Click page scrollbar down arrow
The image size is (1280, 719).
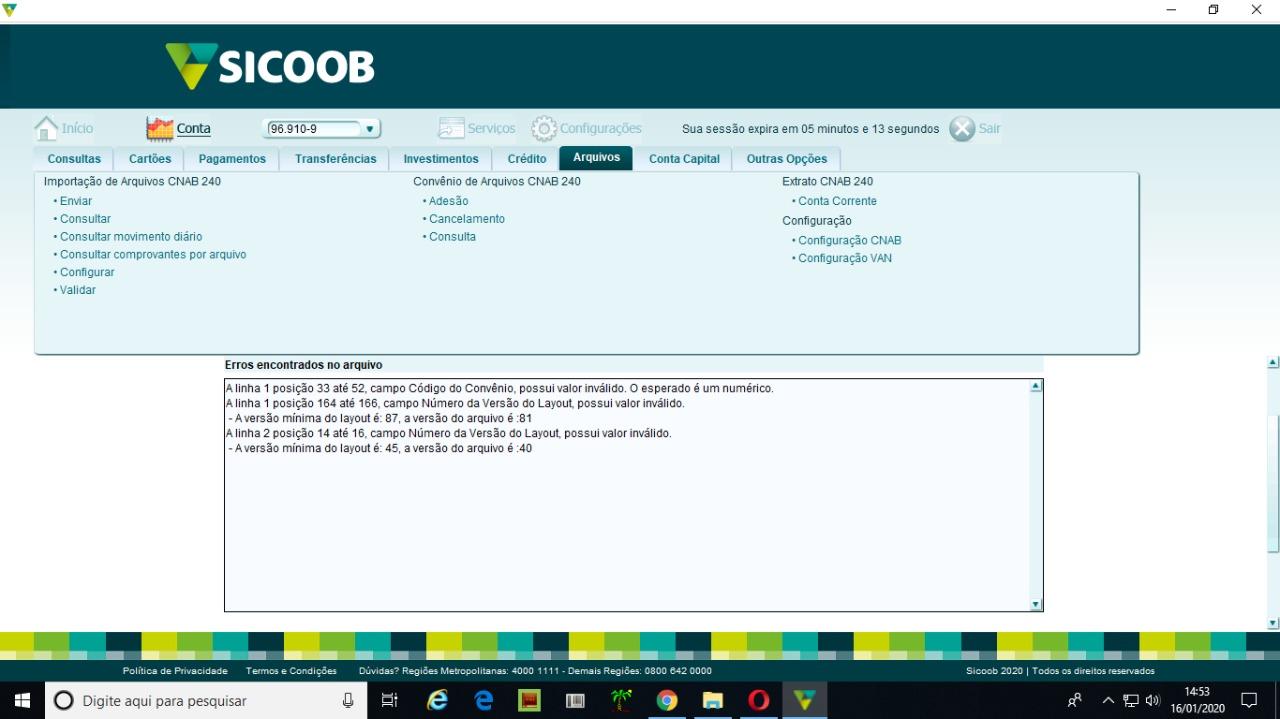pos(1273,623)
